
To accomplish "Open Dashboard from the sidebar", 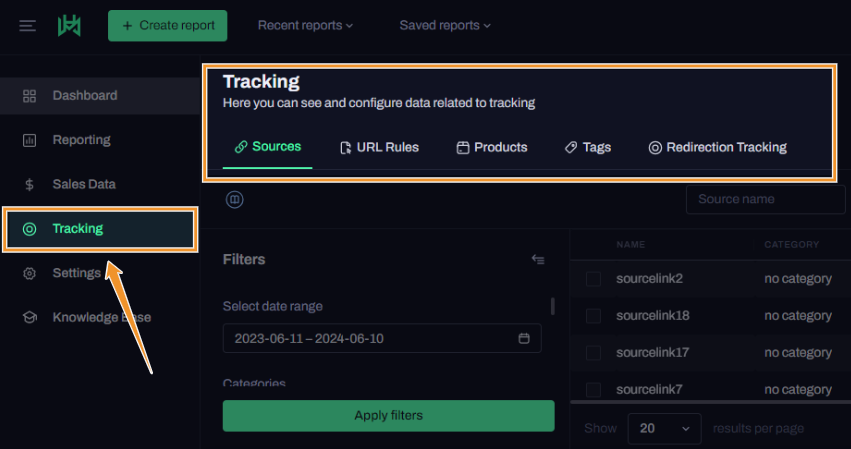I will (x=84, y=96).
